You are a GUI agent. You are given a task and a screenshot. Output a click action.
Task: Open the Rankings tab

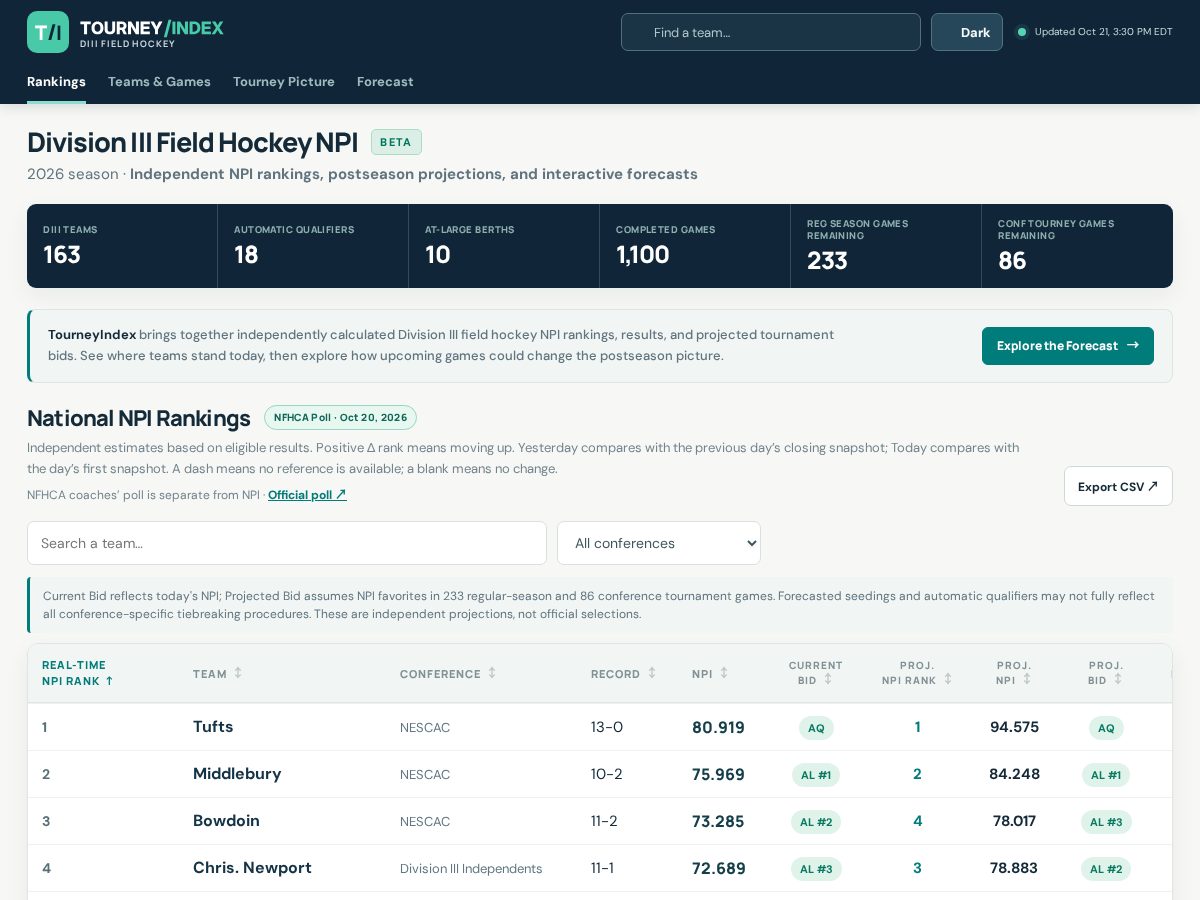[56, 82]
